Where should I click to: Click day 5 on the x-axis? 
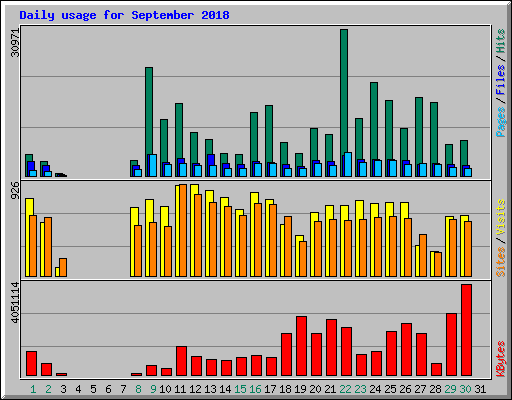(93, 389)
